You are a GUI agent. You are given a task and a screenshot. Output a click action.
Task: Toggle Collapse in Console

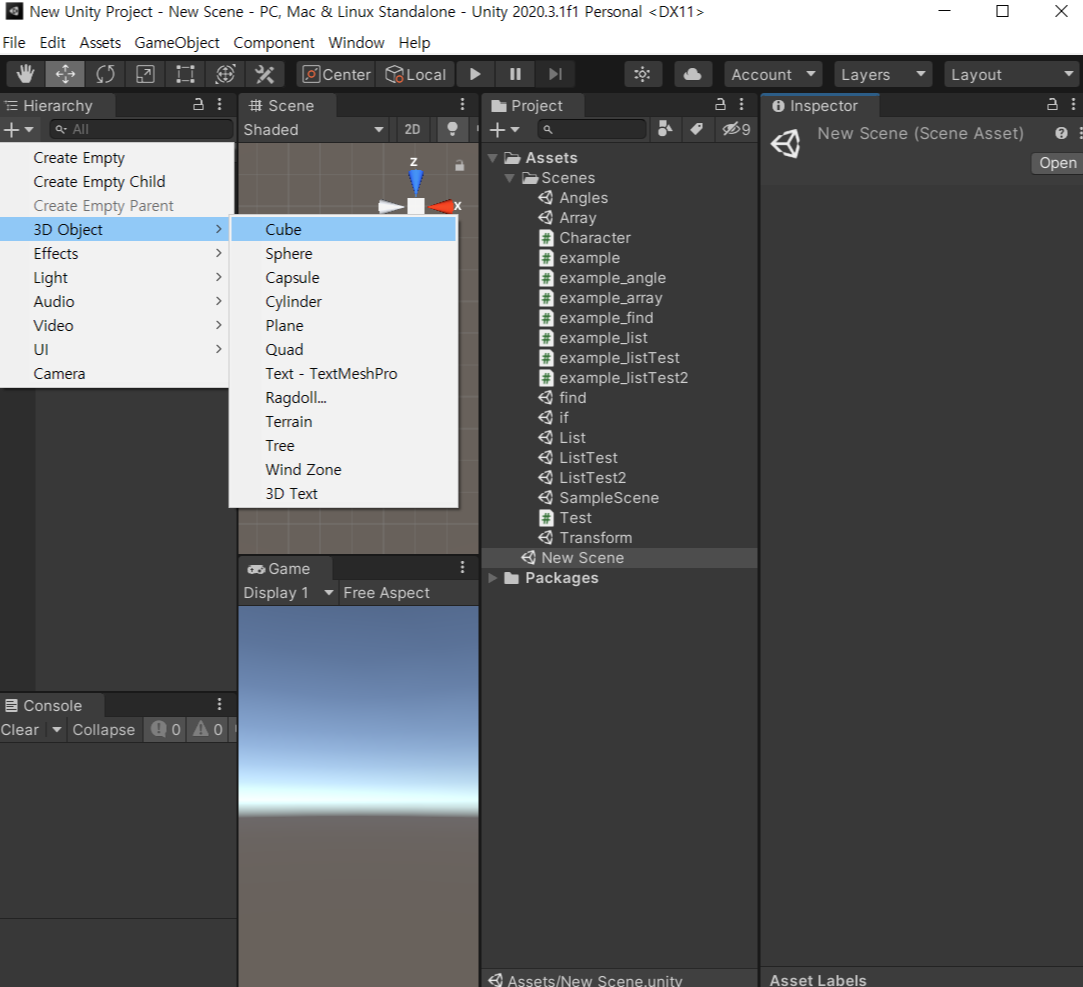[x=104, y=729]
